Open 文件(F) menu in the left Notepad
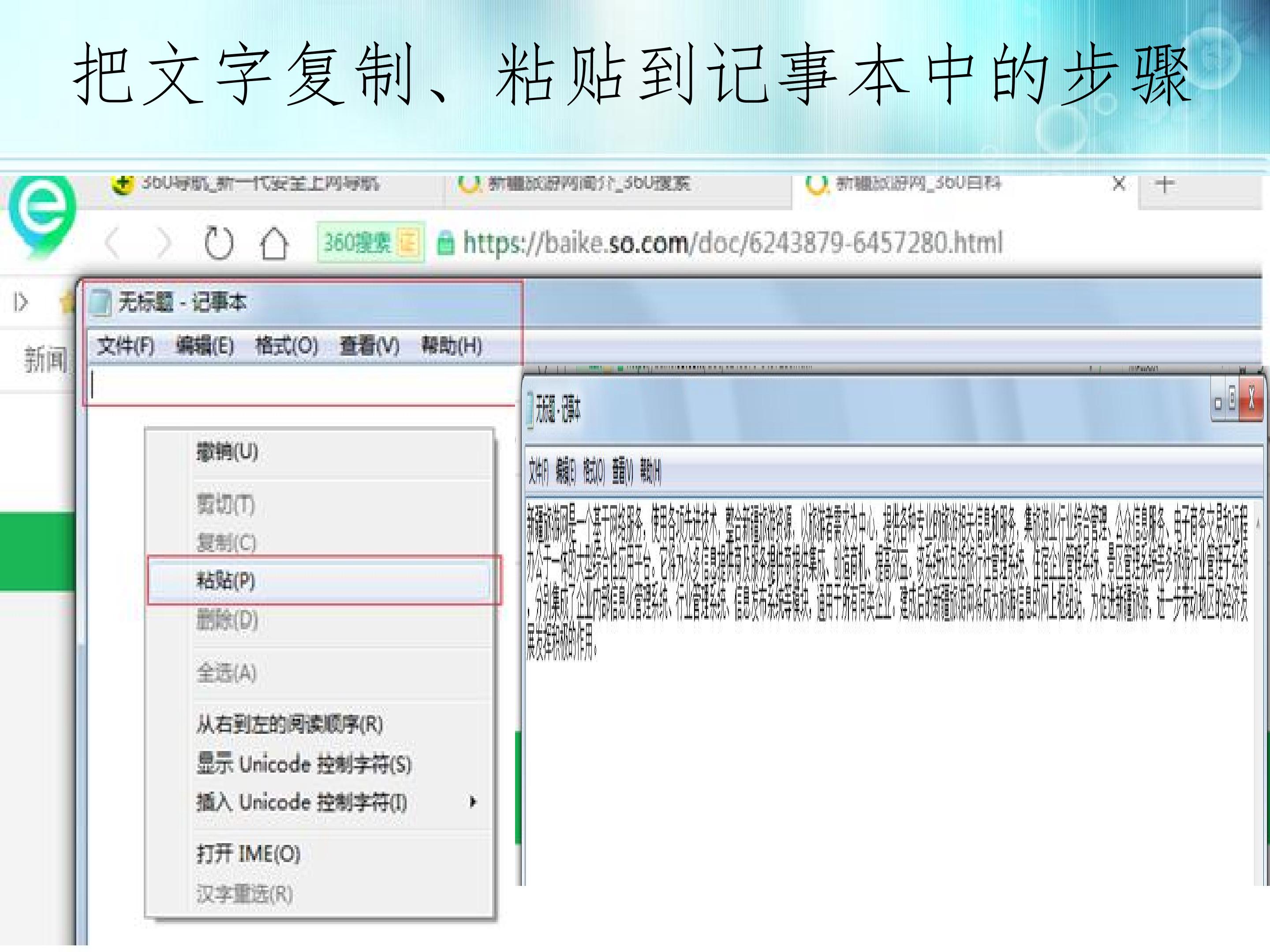Screen dimensions: 1270x952 tap(126, 346)
